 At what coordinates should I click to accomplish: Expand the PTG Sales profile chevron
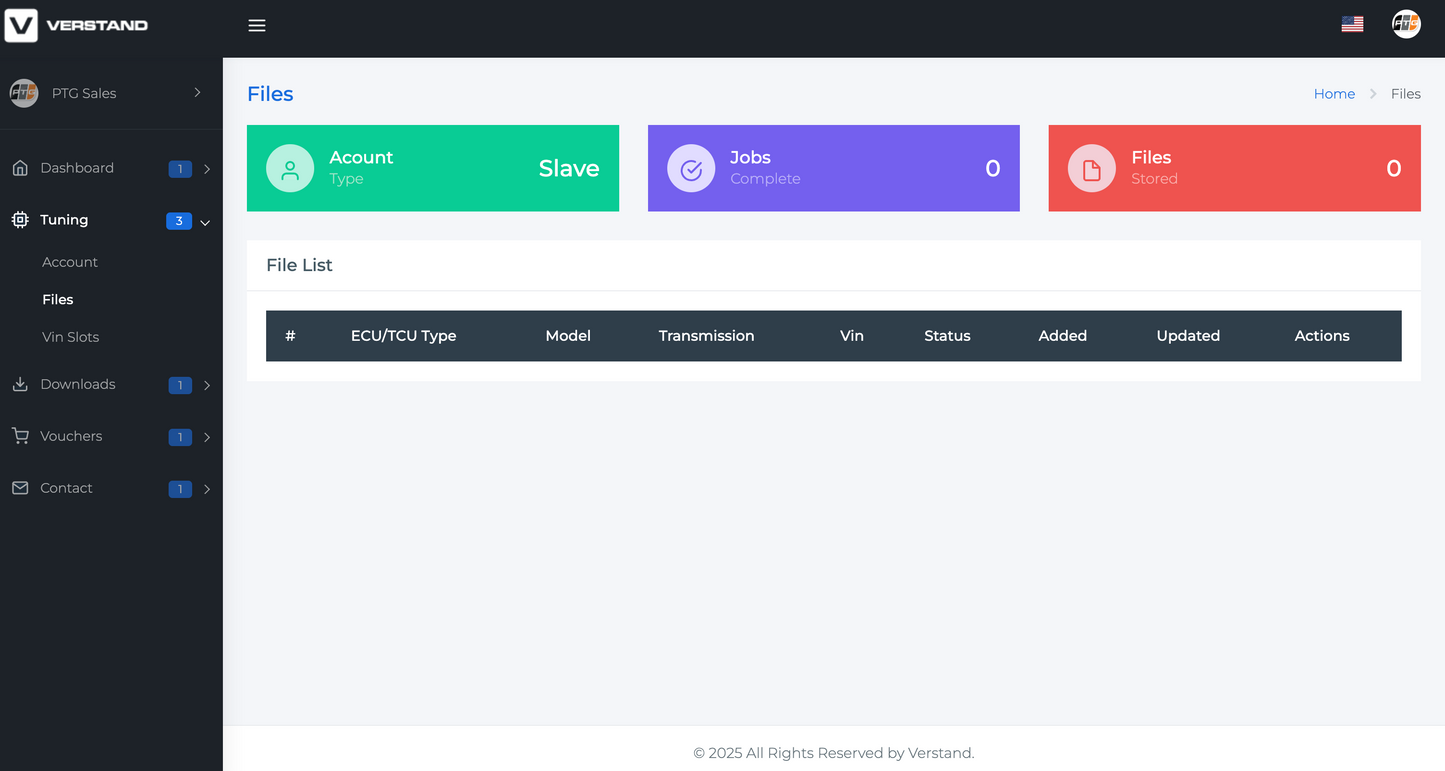pos(197,93)
